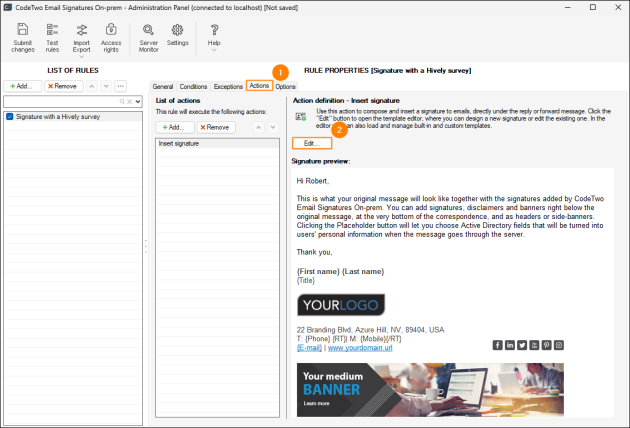
Task: Click 22 Branding Blvd address line
Action: pos(370,330)
